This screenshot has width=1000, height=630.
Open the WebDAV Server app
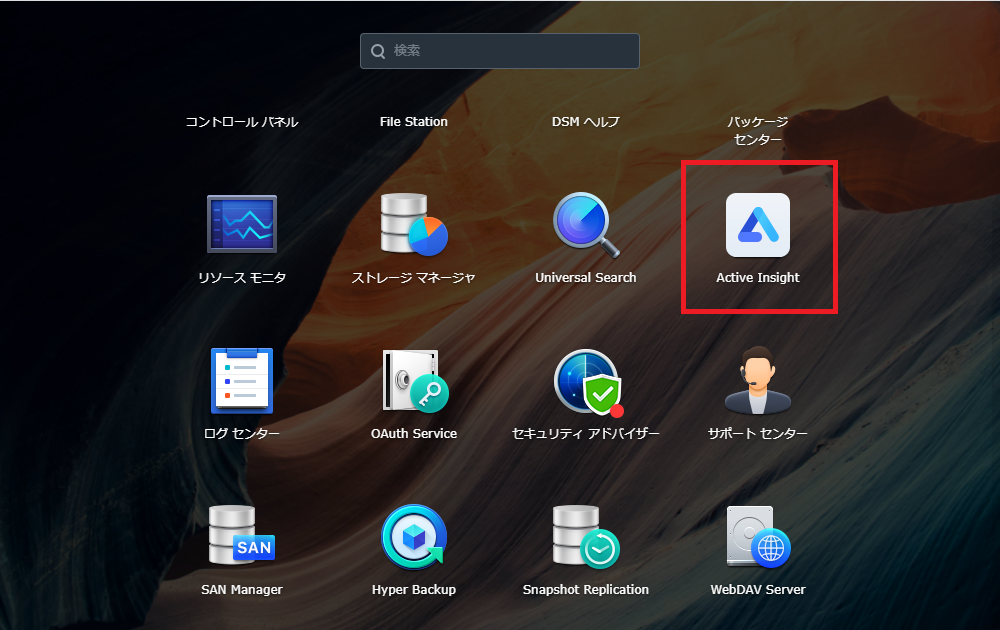tap(758, 537)
